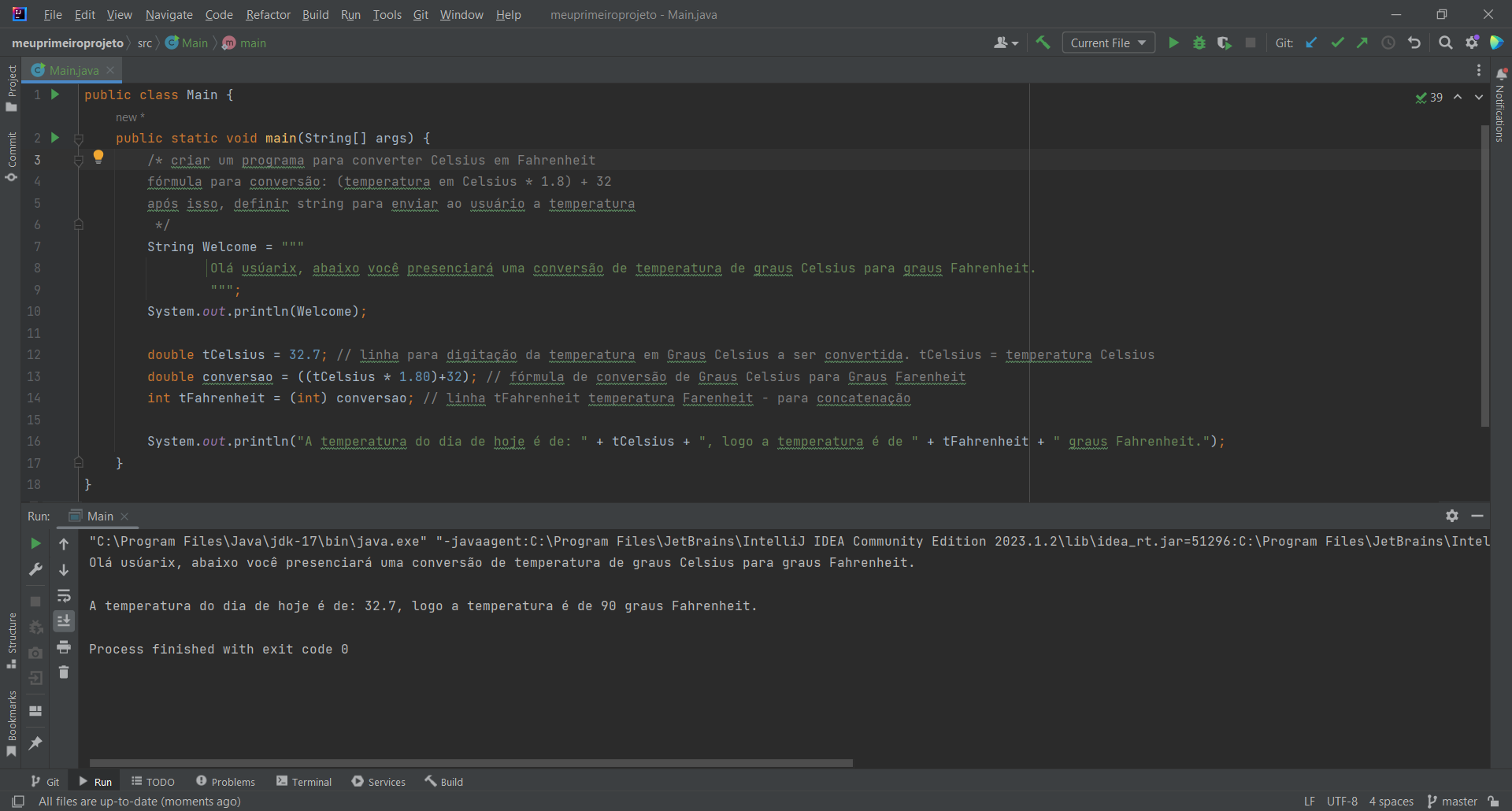The image size is (1512, 811).
Task: Collapse the main method fold marker on line 2
Action: click(x=79, y=139)
